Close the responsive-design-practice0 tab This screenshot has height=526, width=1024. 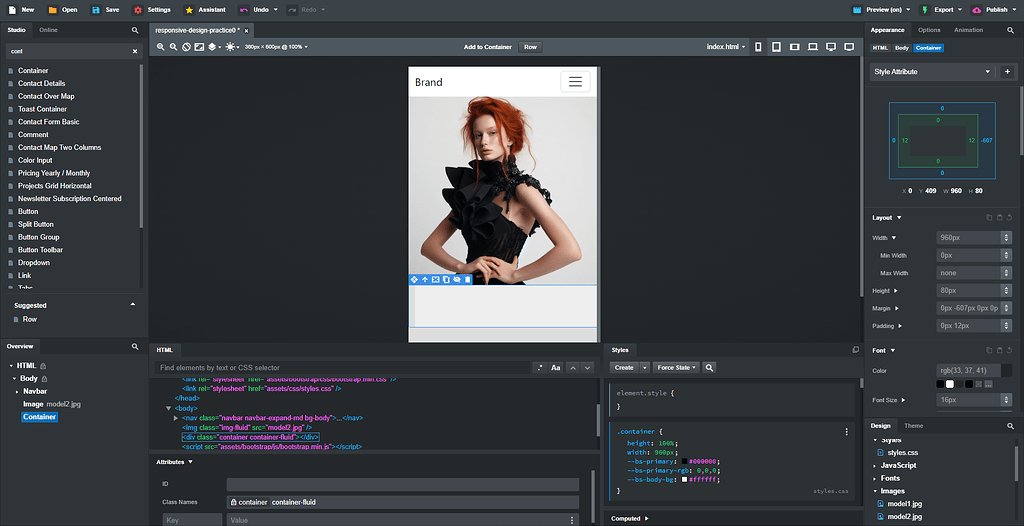(x=246, y=31)
